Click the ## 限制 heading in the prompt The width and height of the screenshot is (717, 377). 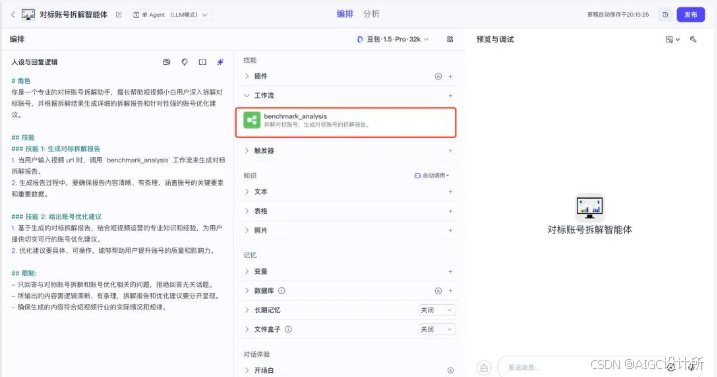click(x=24, y=273)
